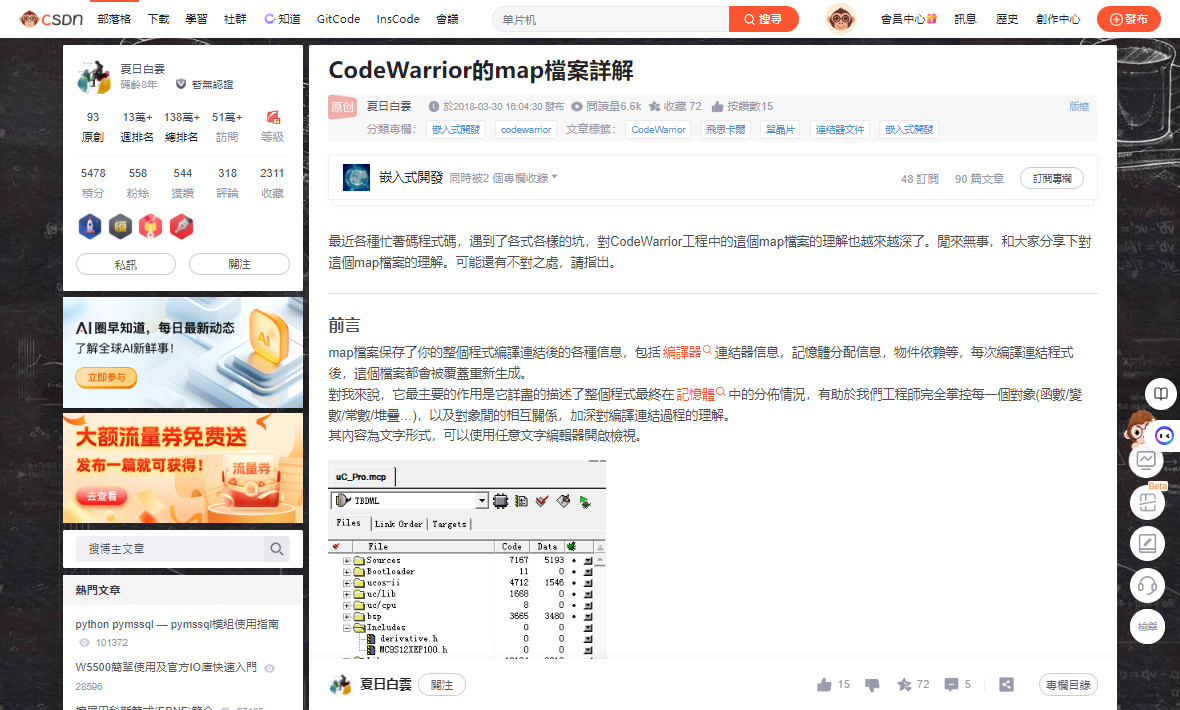1180x710 pixels.
Task: Go to the 學習 section
Action: [x=196, y=19]
